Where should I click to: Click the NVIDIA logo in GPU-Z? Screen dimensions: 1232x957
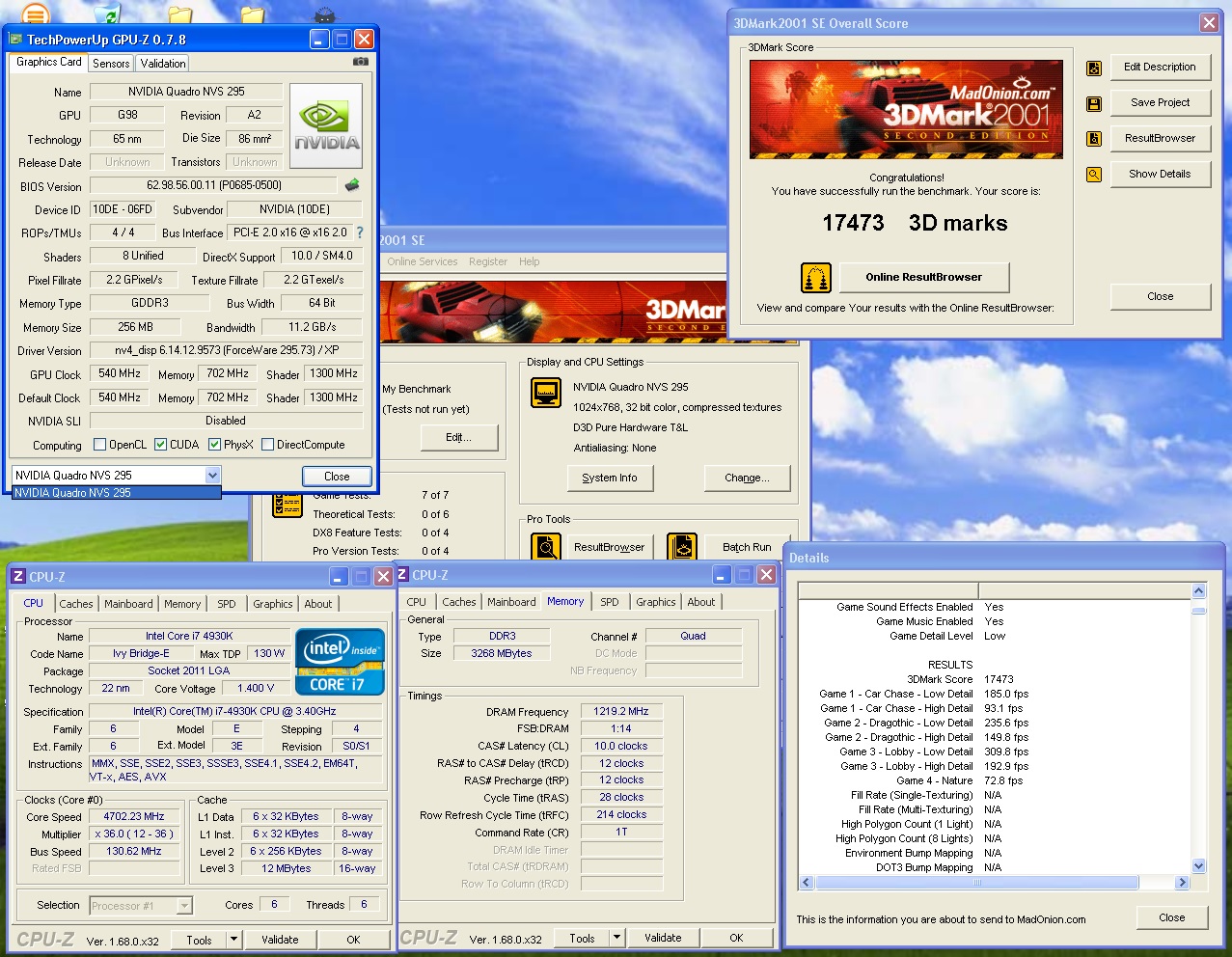point(327,125)
